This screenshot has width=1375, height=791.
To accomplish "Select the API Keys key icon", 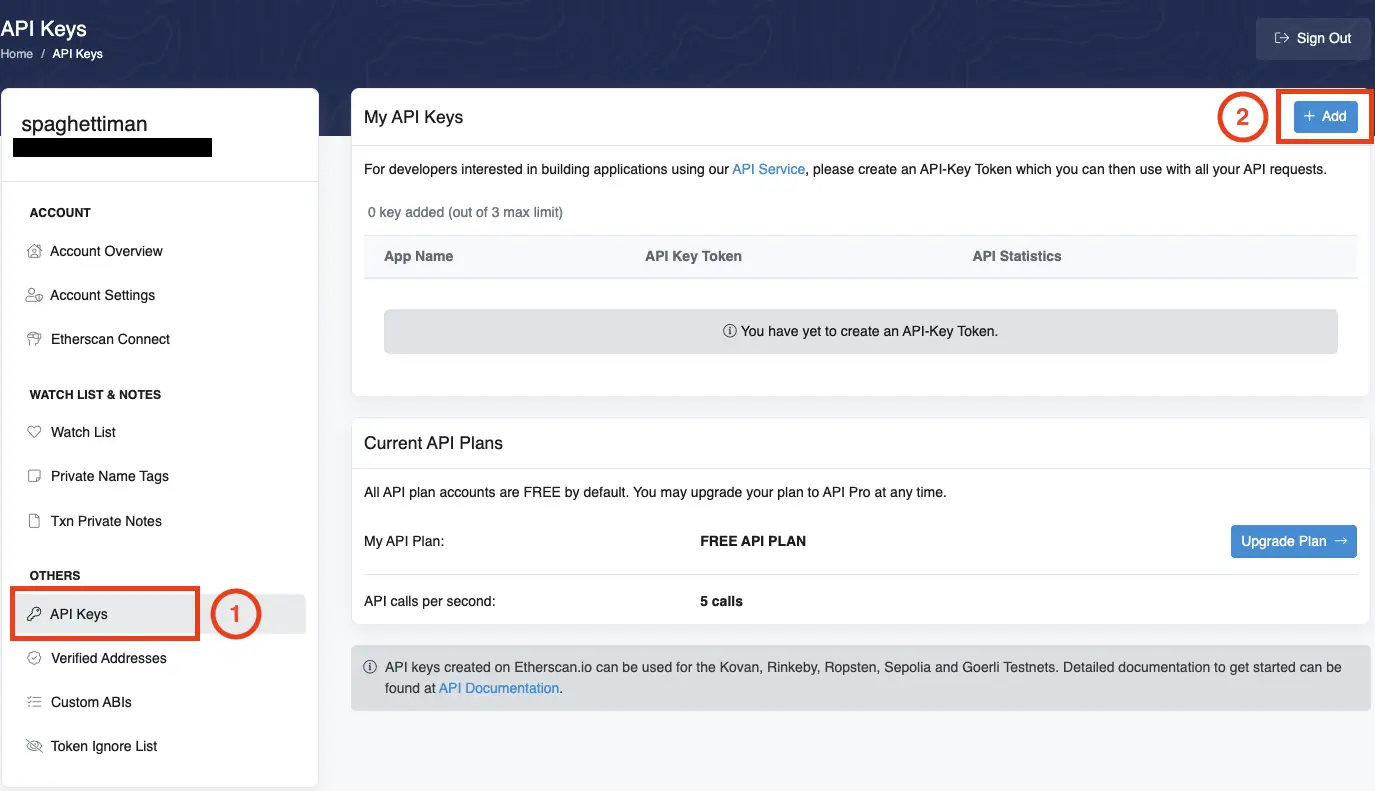I will 35,614.
